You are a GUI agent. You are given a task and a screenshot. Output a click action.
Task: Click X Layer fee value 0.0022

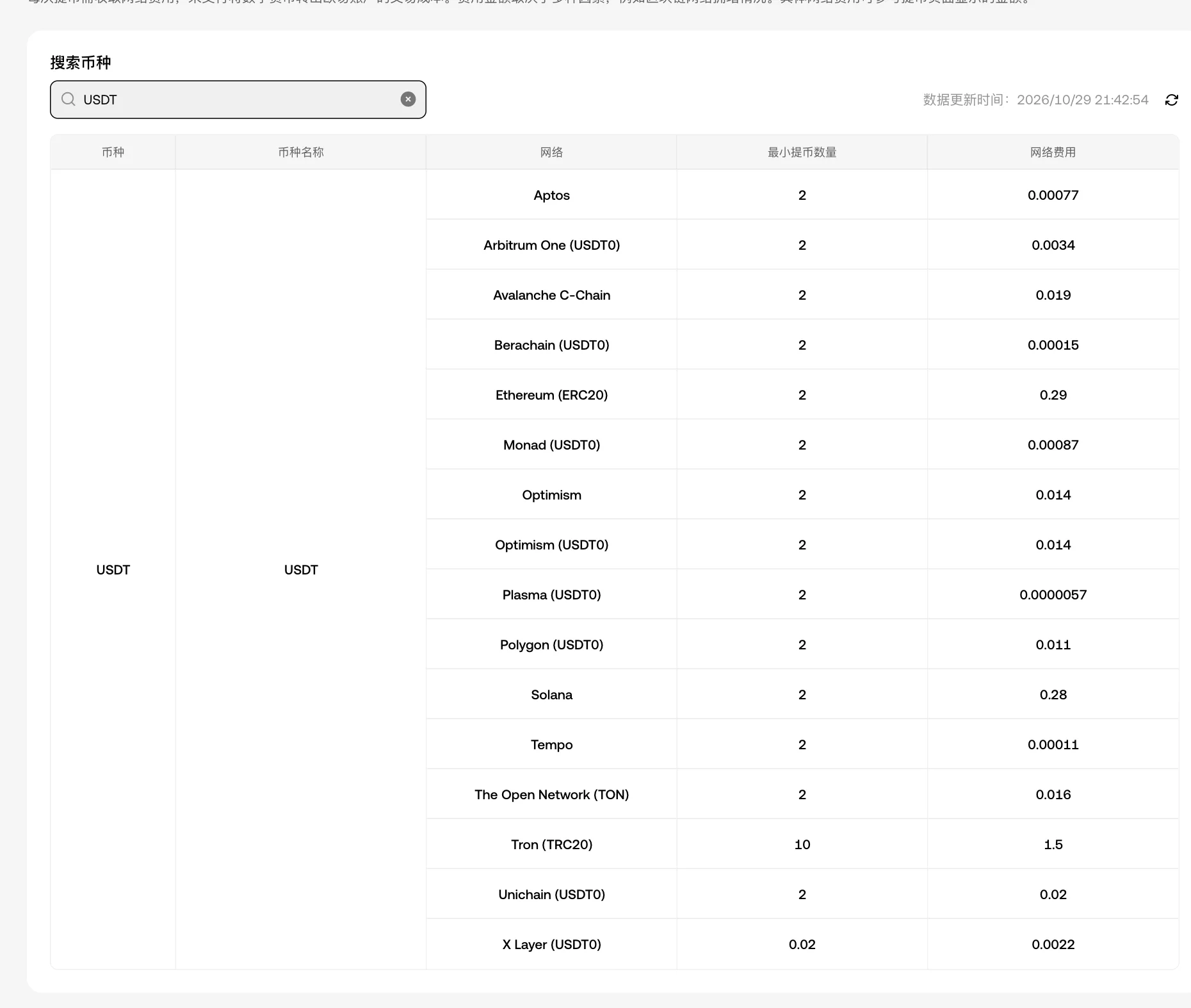(x=1053, y=945)
